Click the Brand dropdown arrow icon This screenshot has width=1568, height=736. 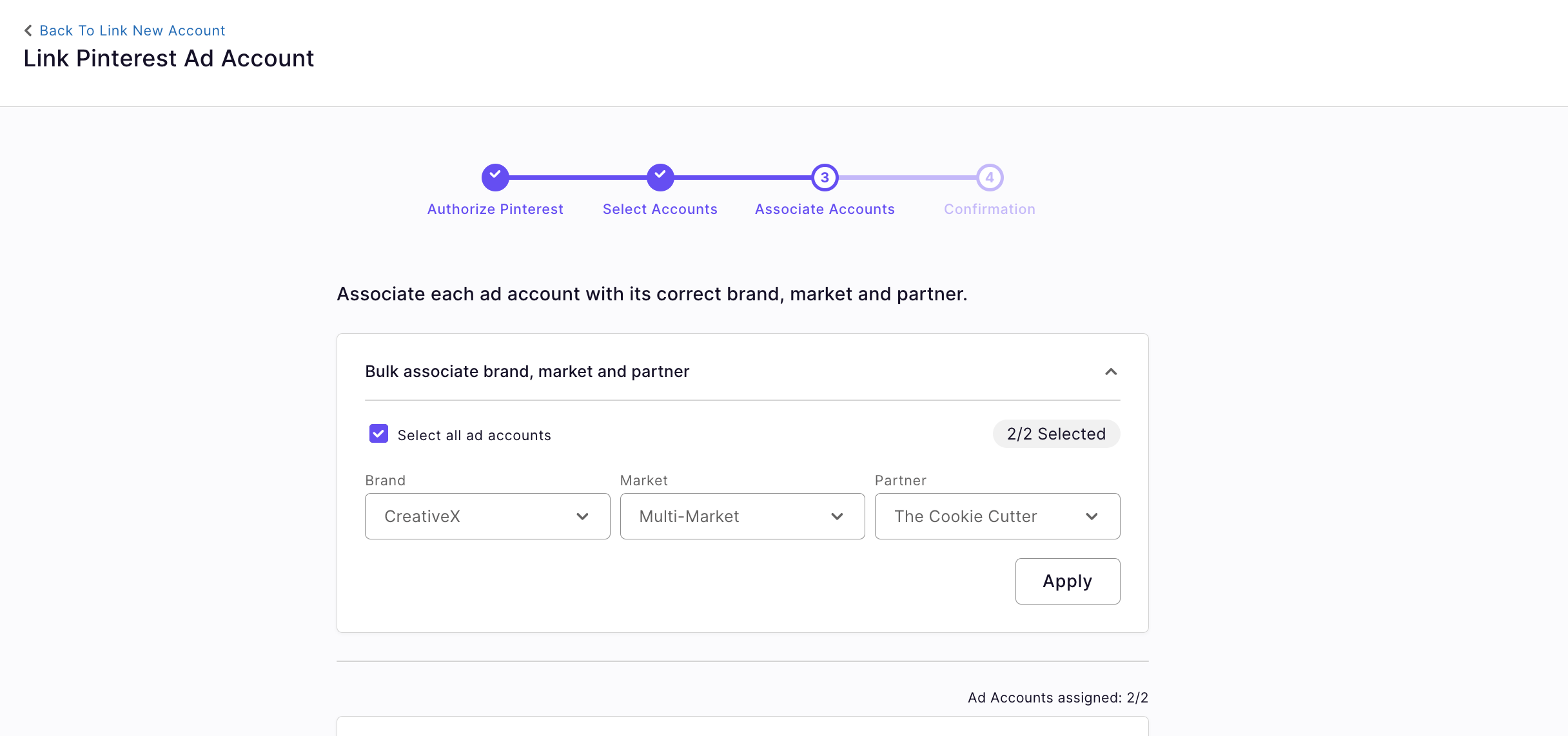pyautogui.click(x=582, y=516)
